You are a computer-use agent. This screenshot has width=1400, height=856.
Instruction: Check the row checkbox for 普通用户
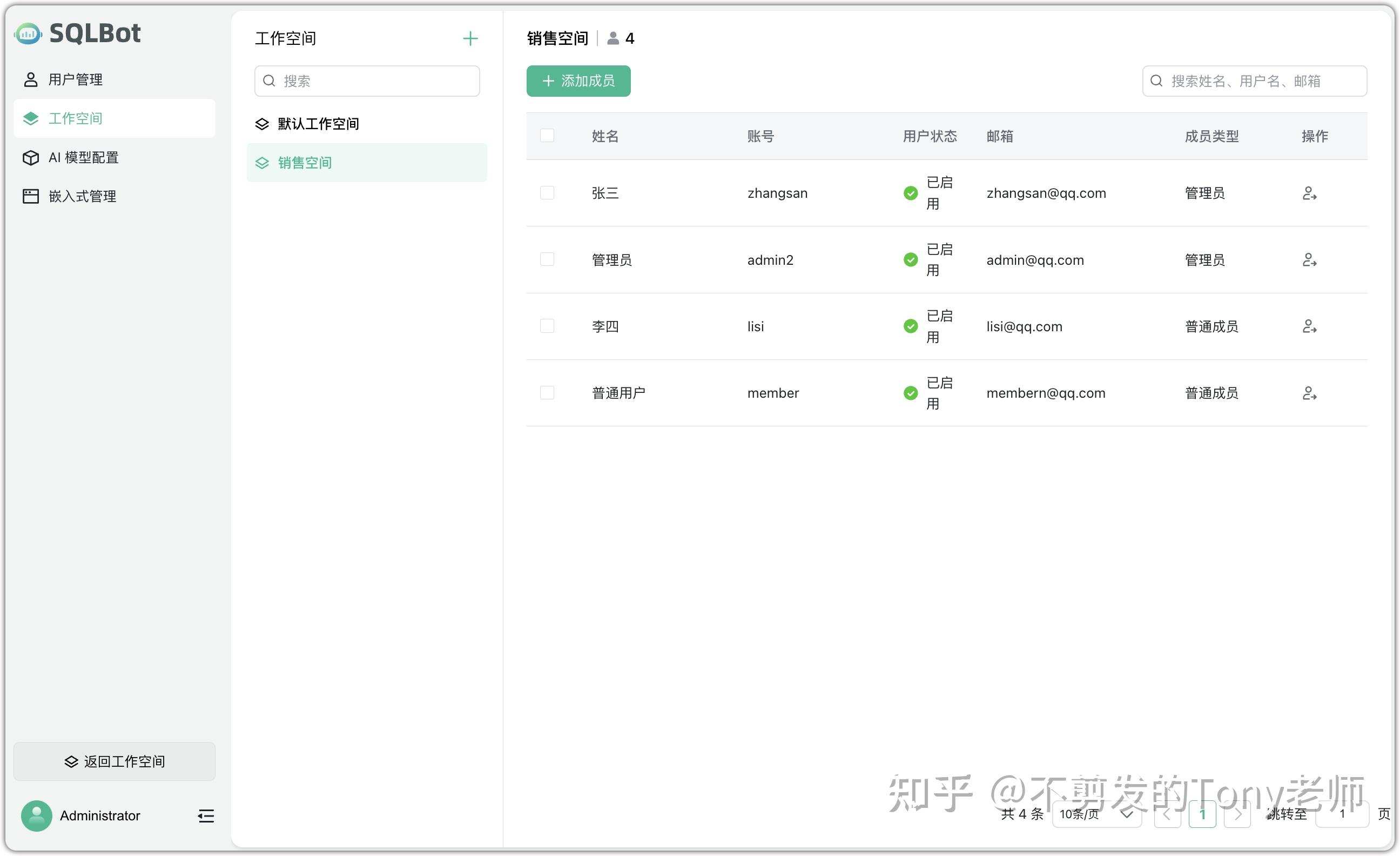tap(547, 392)
